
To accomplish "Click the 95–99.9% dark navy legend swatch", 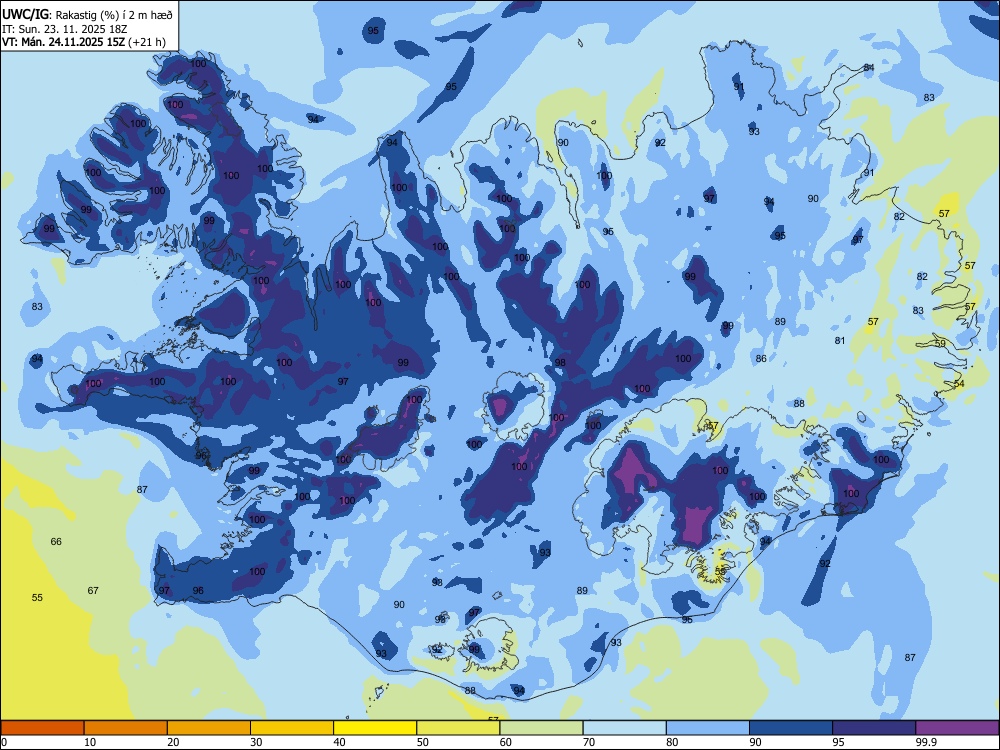I will click(874, 728).
